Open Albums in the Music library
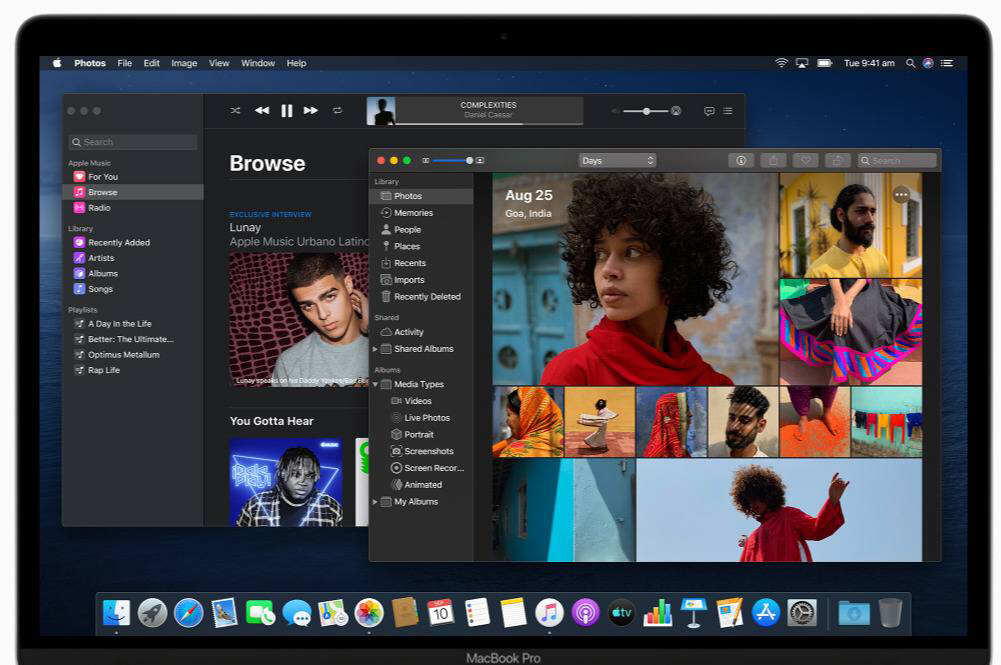This screenshot has height=665, width=1001. coord(133,273)
